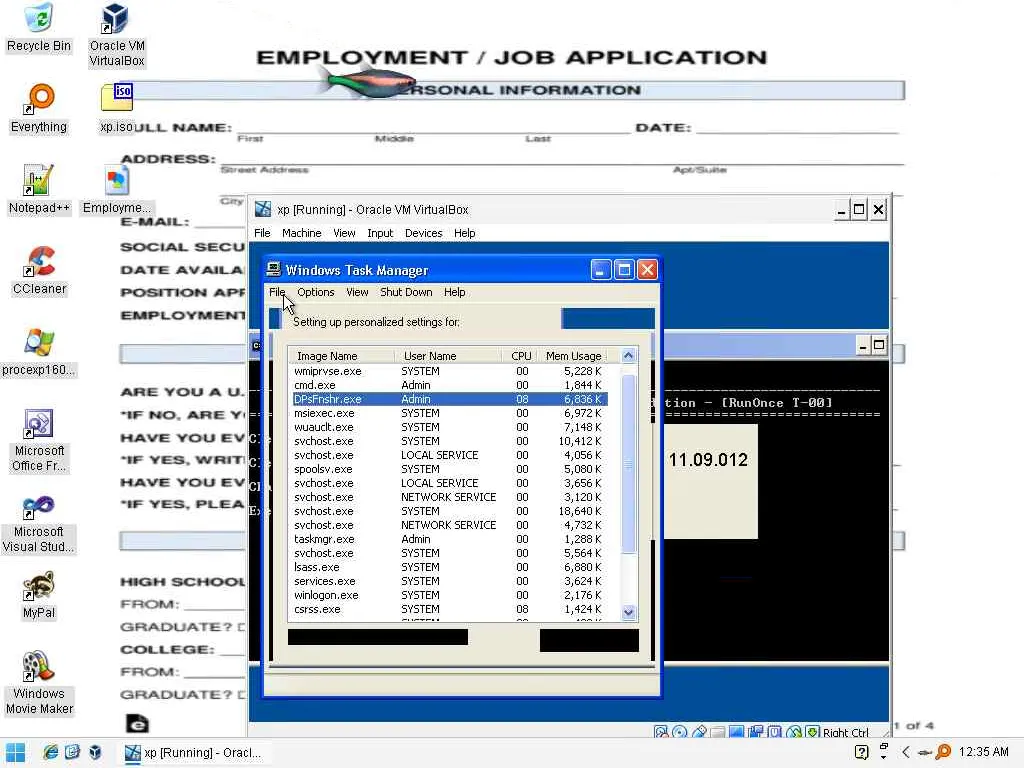Sort processes by CPU column
The height and width of the screenshot is (768, 1024).
tap(520, 356)
